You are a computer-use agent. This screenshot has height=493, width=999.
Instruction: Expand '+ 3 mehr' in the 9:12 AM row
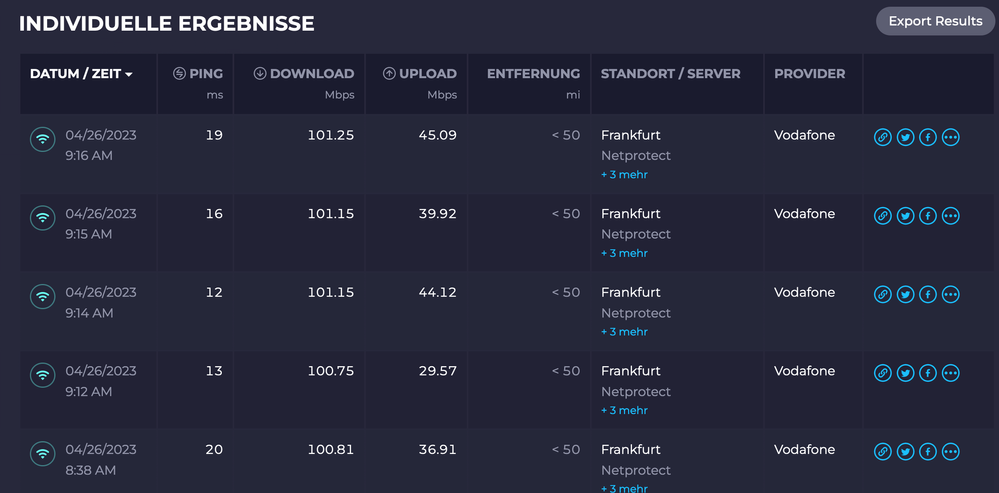624,410
